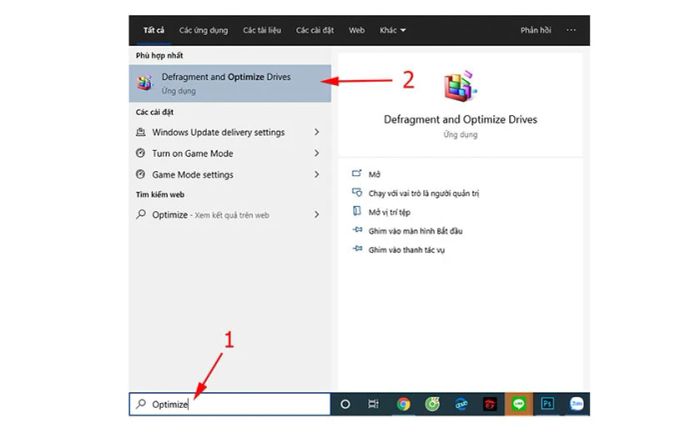Select the Tất cả tab
The height and width of the screenshot is (433, 700).
[x=154, y=30]
